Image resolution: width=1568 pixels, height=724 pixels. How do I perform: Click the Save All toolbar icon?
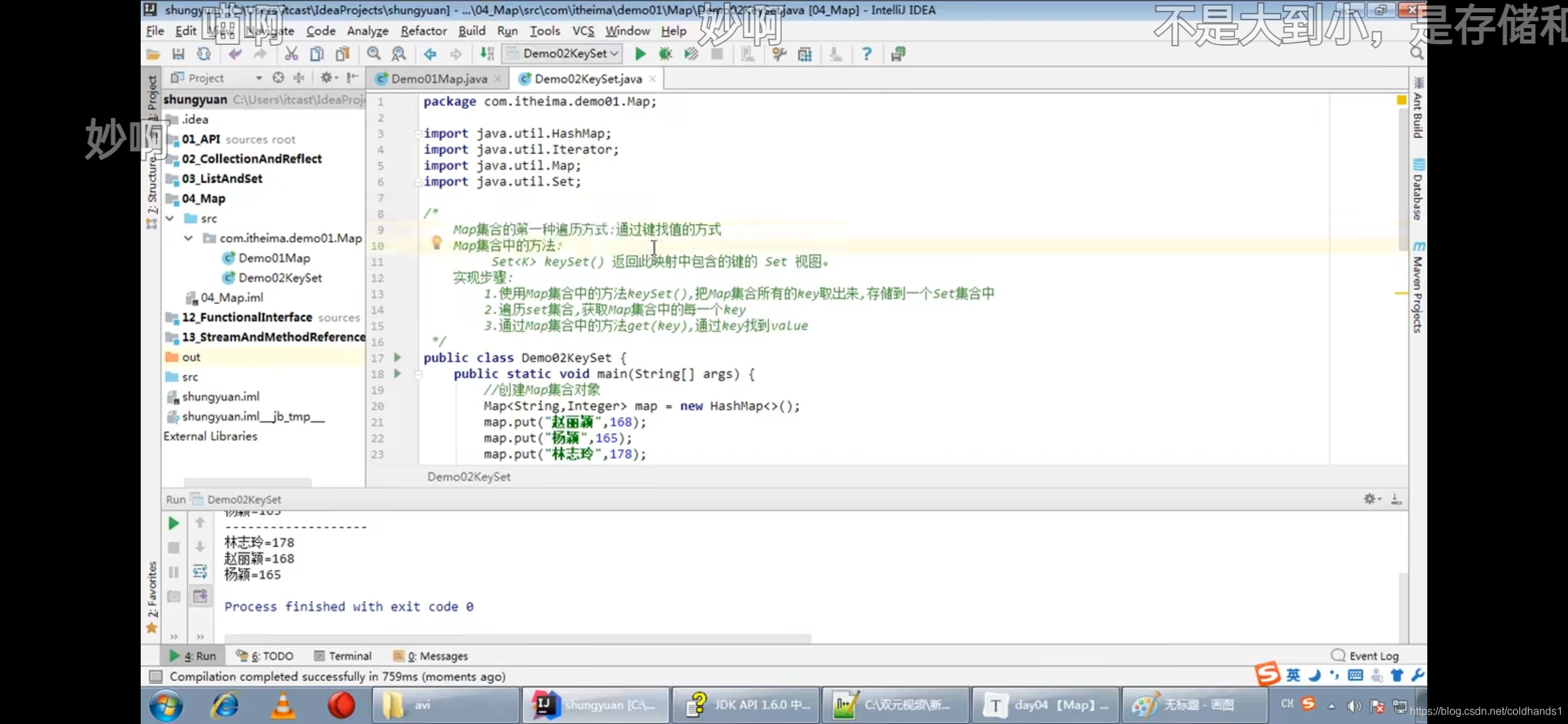click(178, 54)
